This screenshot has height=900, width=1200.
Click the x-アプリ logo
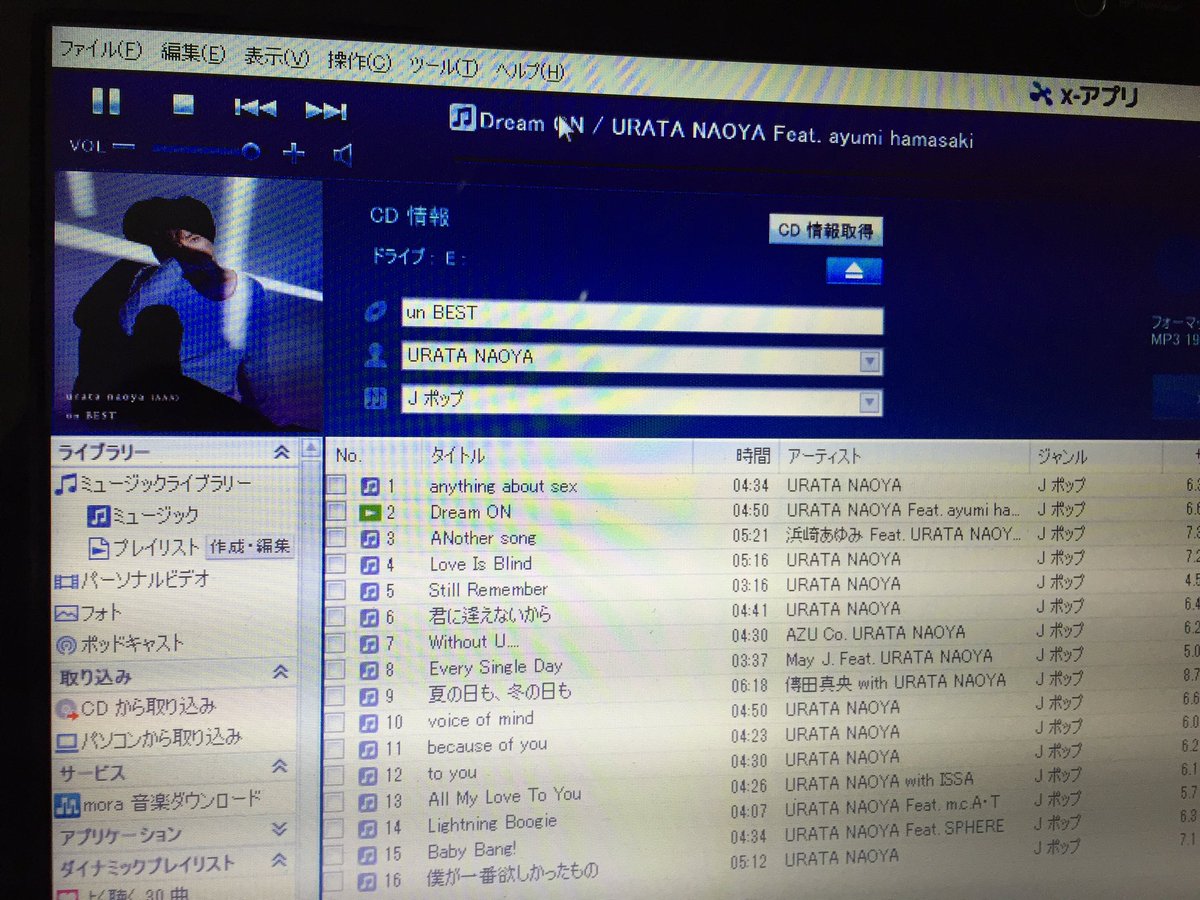(1085, 96)
